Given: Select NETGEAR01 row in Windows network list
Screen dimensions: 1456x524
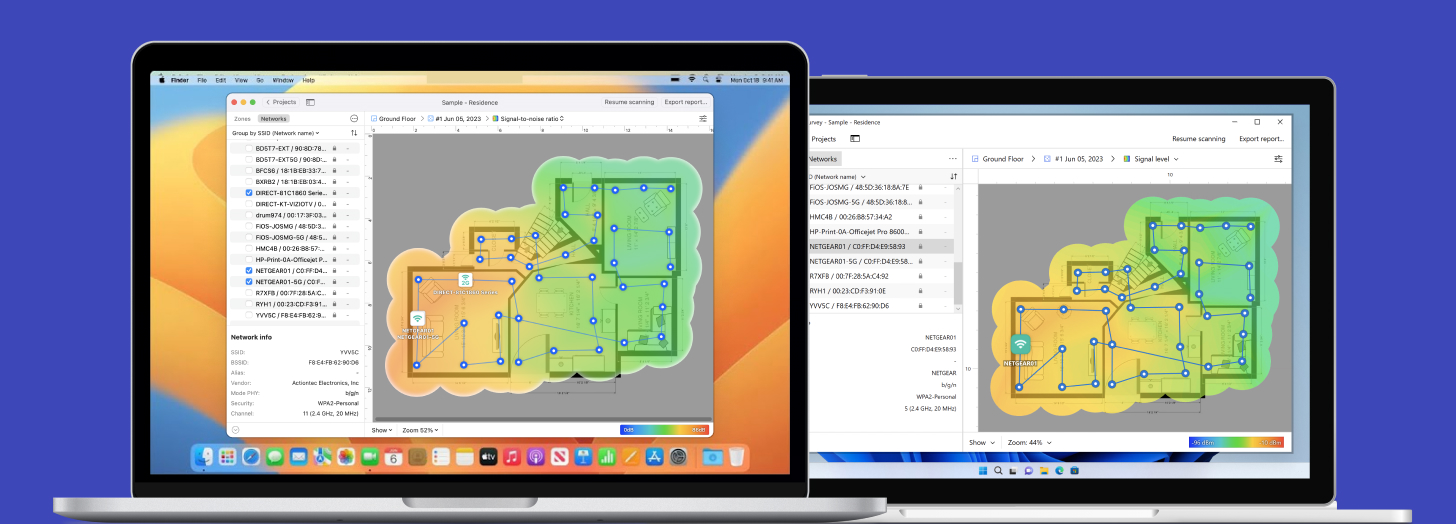Looking at the screenshot, I should click(880, 246).
